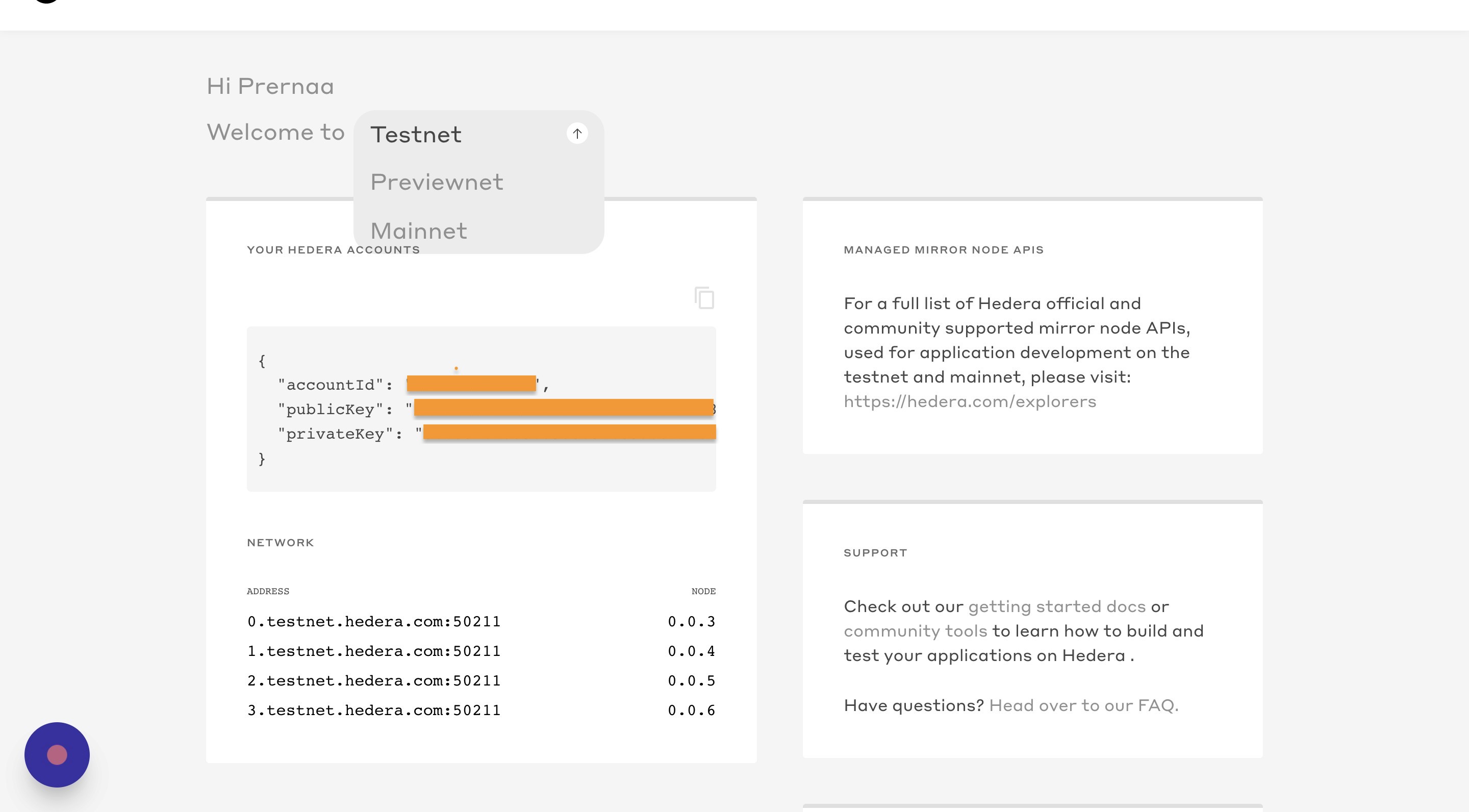Click the 0.testnet.hedera.com:50211 address
The width and height of the screenshot is (1469, 812).
(373, 622)
